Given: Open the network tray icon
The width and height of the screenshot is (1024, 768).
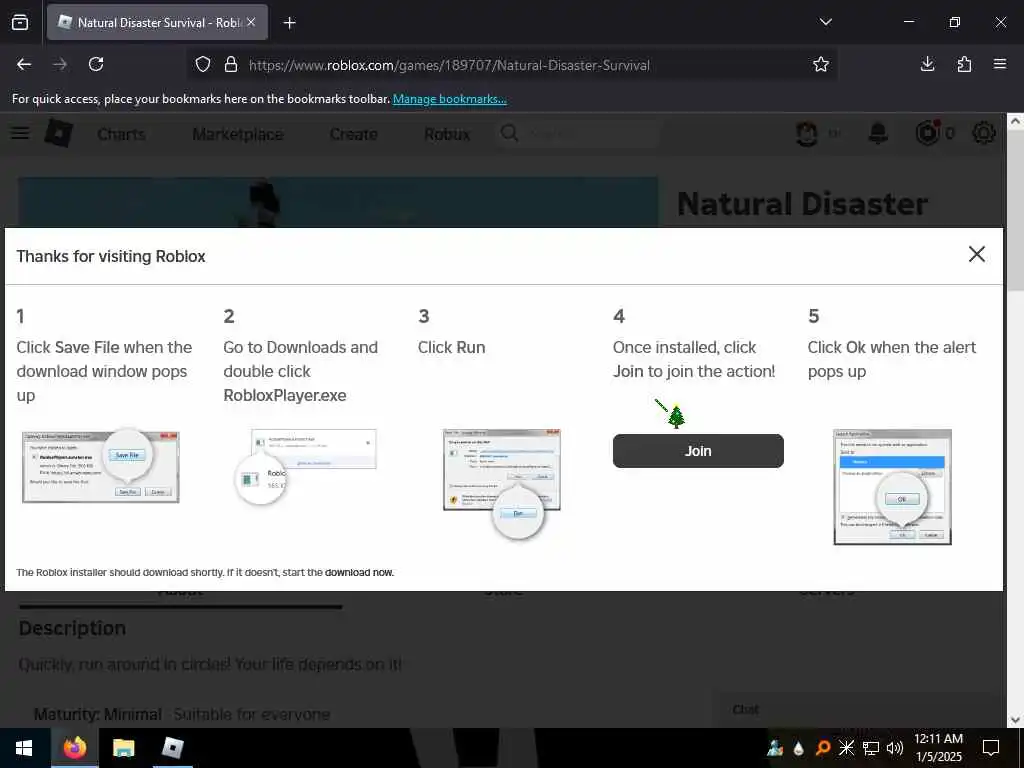Looking at the screenshot, I should (871, 748).
